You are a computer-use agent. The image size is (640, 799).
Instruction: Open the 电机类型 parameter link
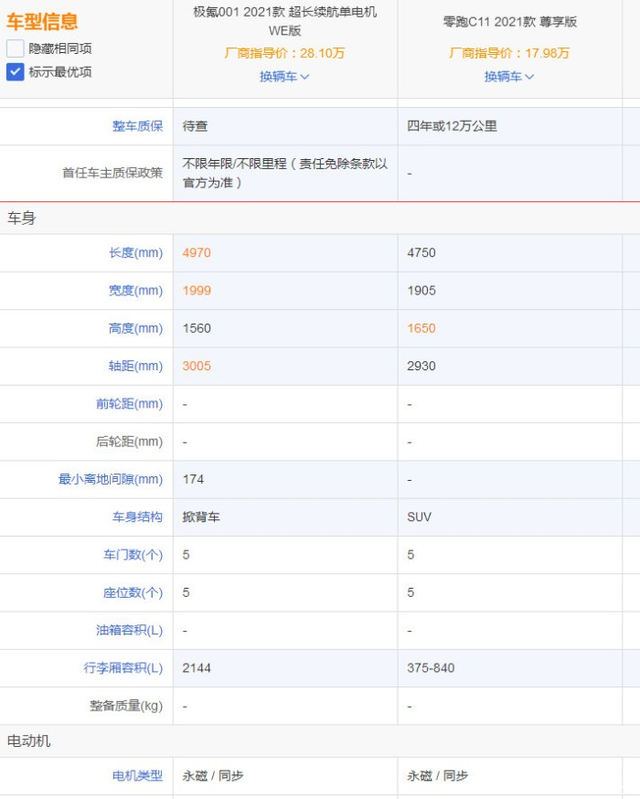138,776
